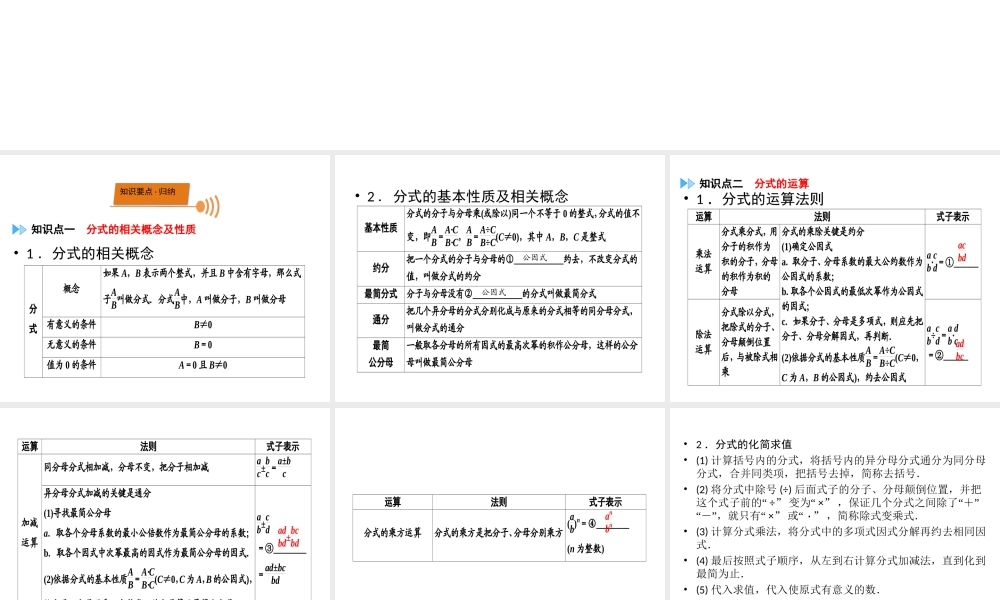Select the A=0且B≠0 cell
Screen dimensions: 1000x600
pos(203,365)
